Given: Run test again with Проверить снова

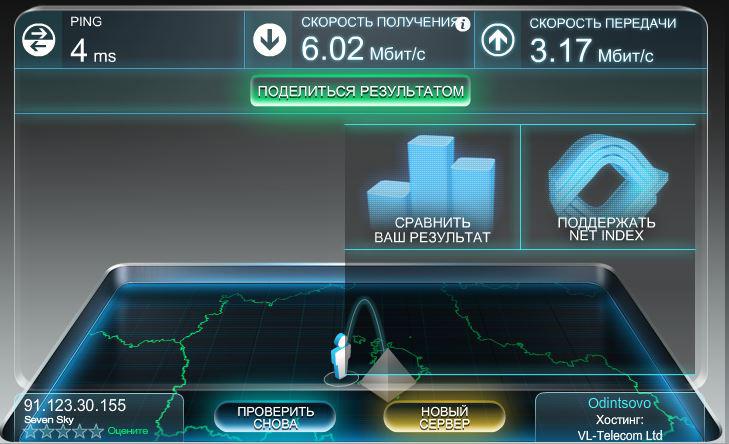Looking at the screenshot, I should click(275, 417).
